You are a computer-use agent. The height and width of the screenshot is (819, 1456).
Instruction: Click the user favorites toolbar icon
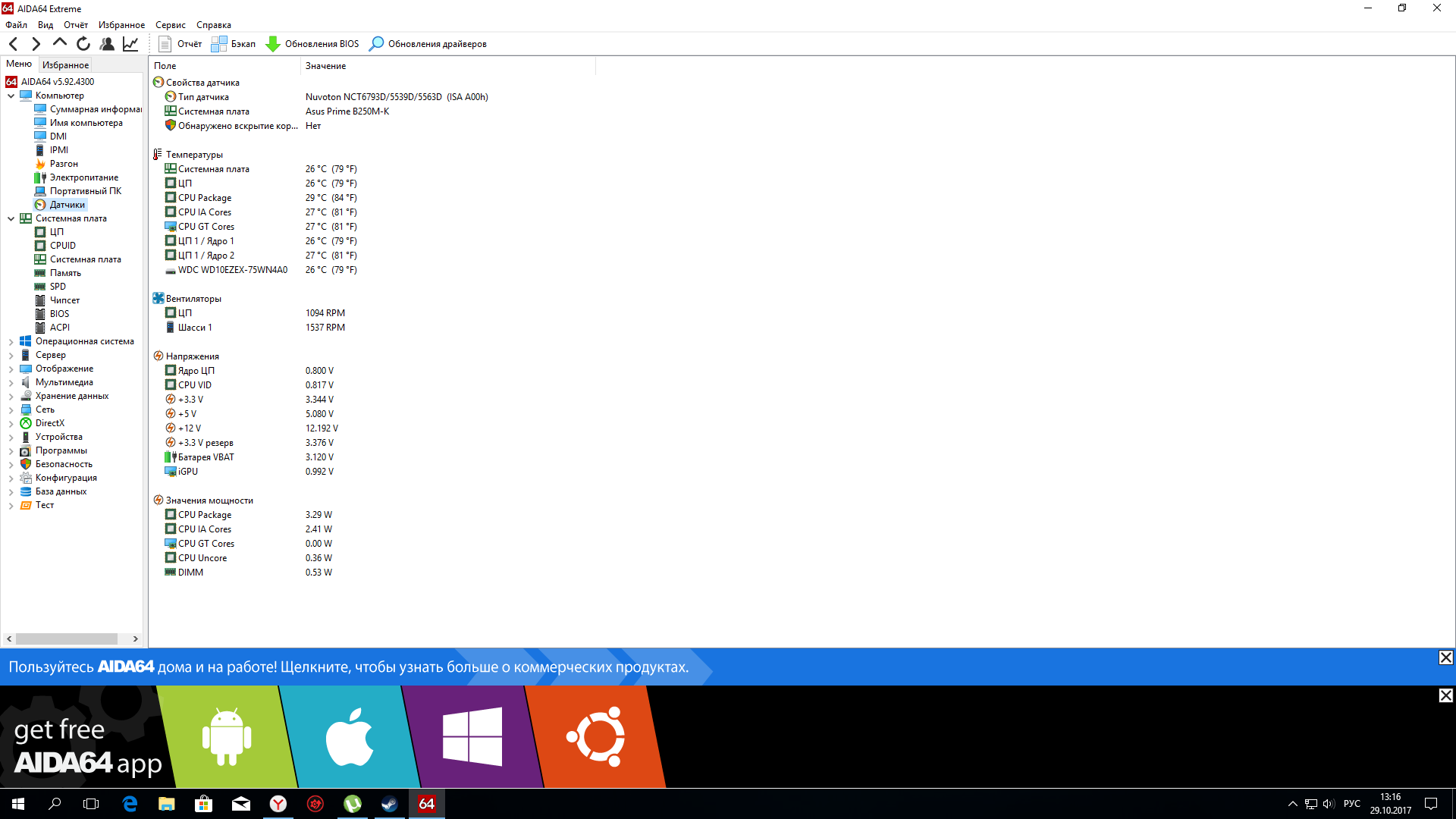pyautogui.click(x=107, y=44)
